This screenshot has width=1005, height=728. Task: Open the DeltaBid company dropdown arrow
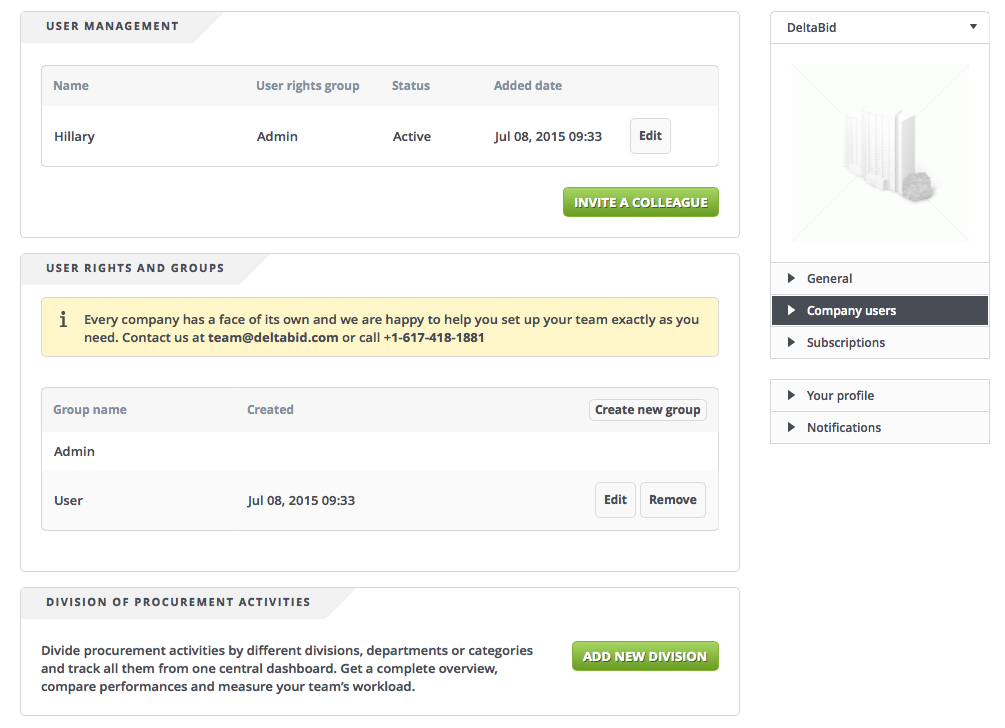[973, 27]
